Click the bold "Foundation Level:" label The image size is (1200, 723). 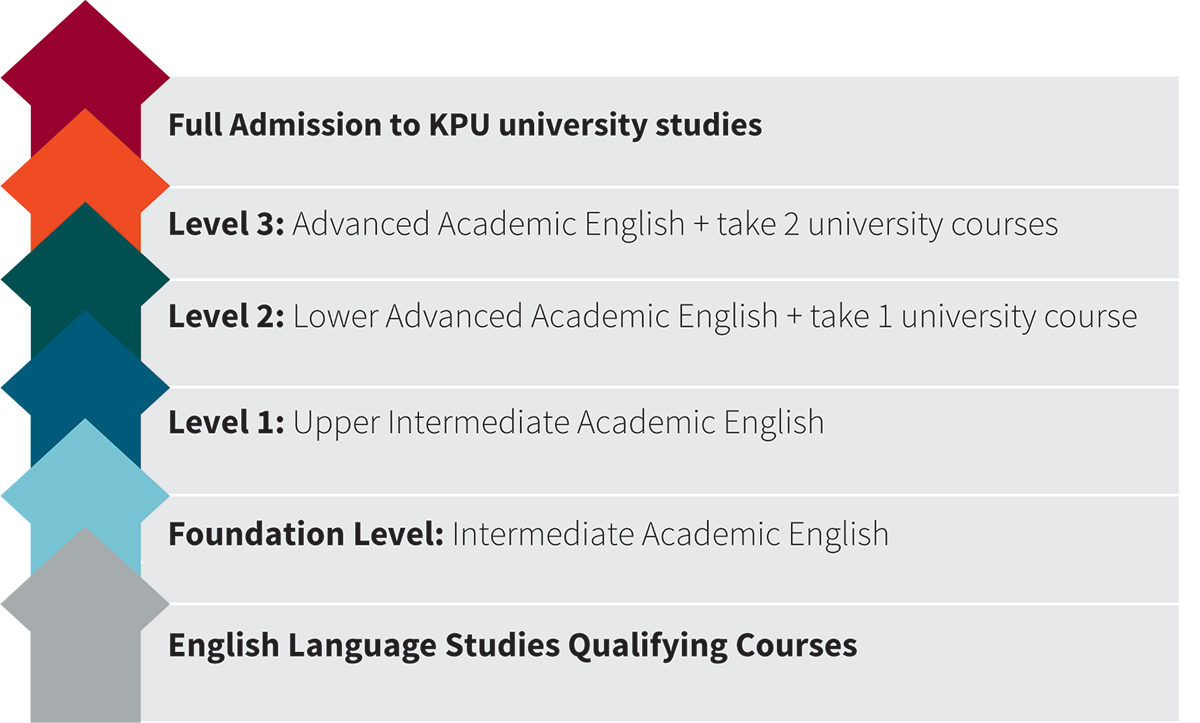click(x=306, y=534)
